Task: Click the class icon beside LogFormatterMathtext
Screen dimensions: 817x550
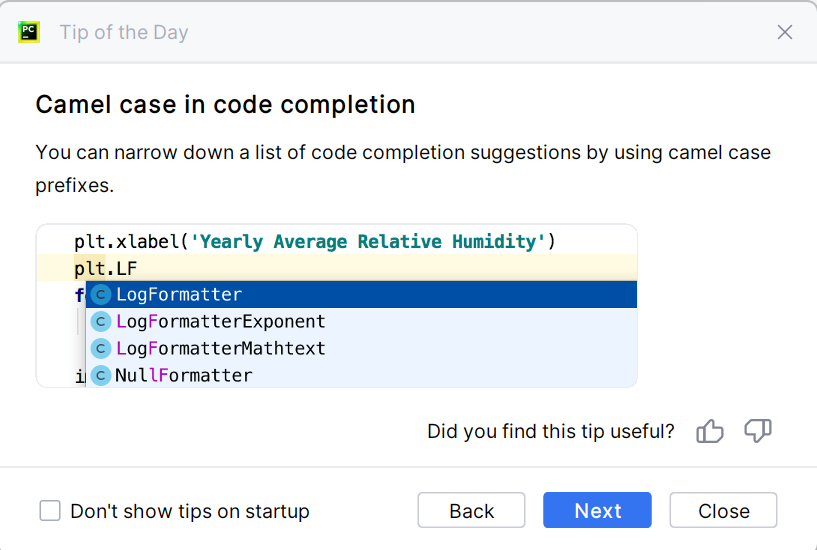Action: pyautogui.click(x=100, y=348)
